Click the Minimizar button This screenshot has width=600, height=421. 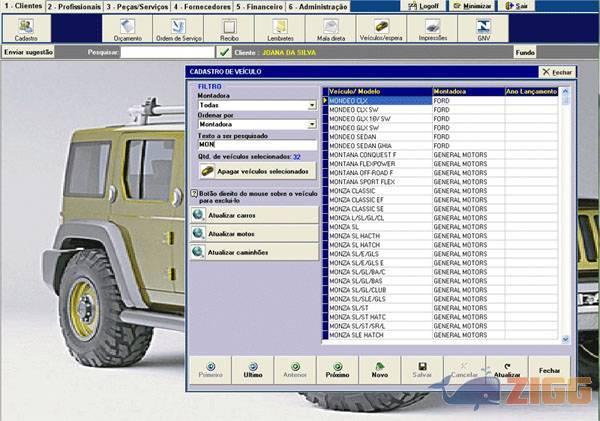[x=472, y=6]
